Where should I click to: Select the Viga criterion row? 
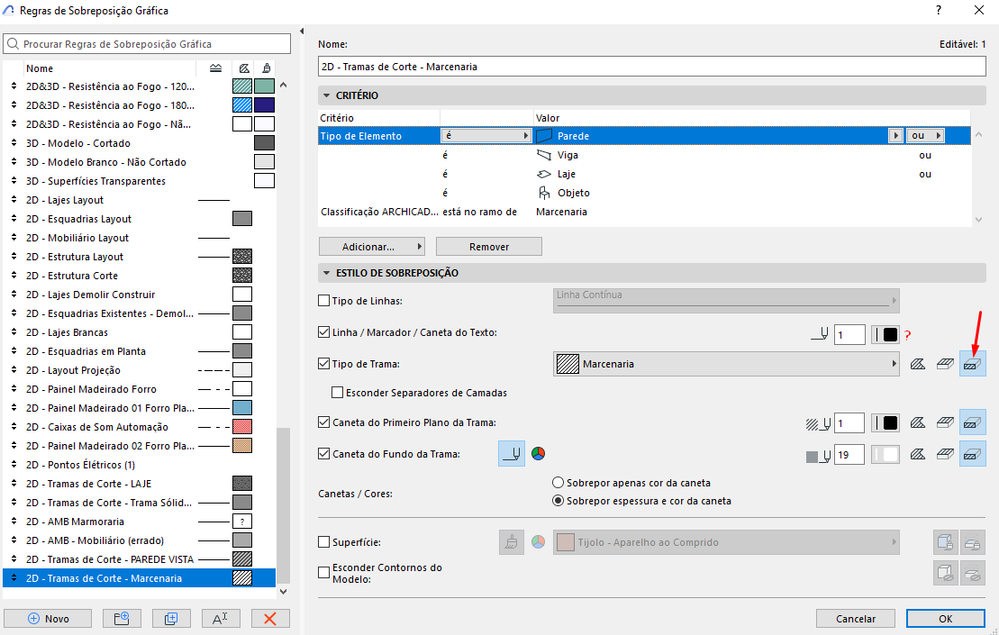[x=644, y=155]
